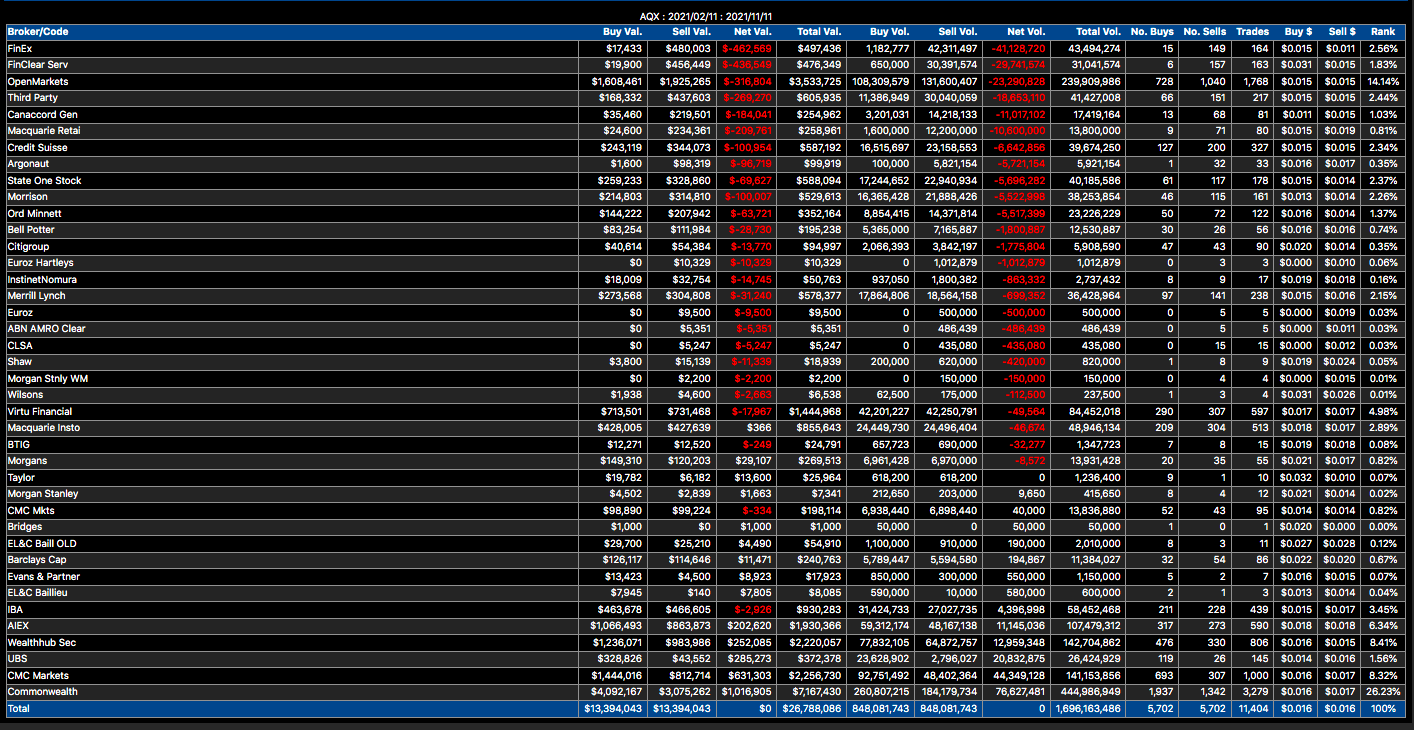Select the Euroz Hartleys broker name

[40, 263]
